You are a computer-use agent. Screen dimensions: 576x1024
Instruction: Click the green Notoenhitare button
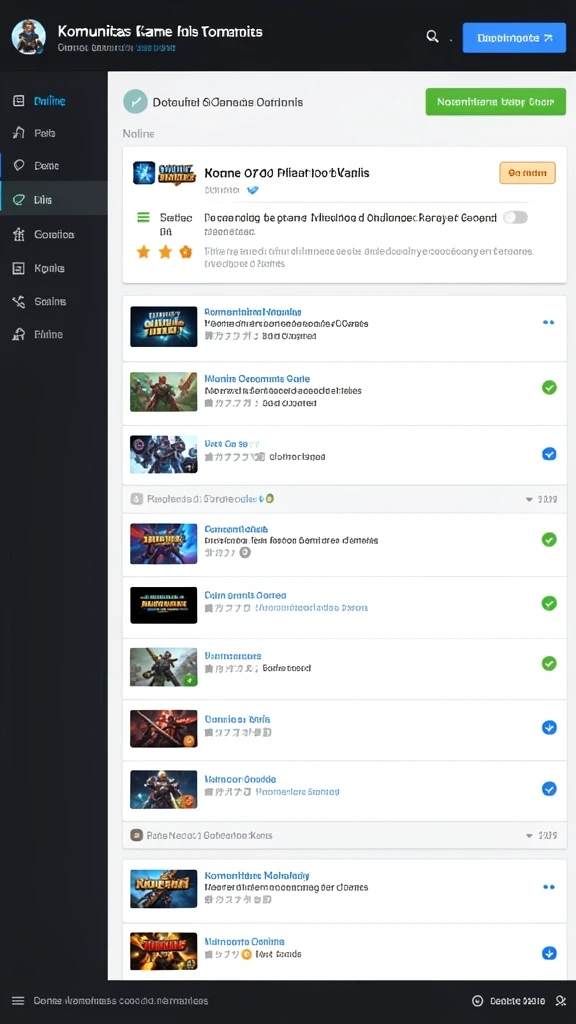(x=496, y=102)
